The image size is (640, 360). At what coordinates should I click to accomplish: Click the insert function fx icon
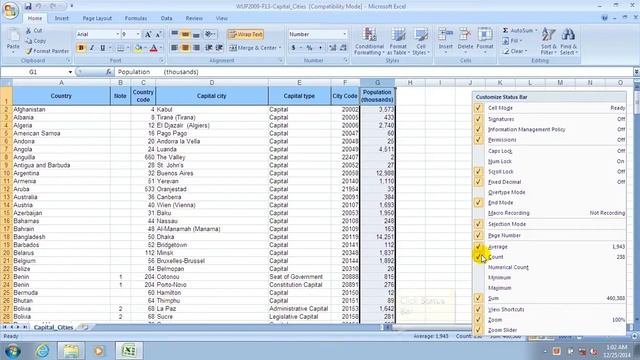[x=109, y=72]
